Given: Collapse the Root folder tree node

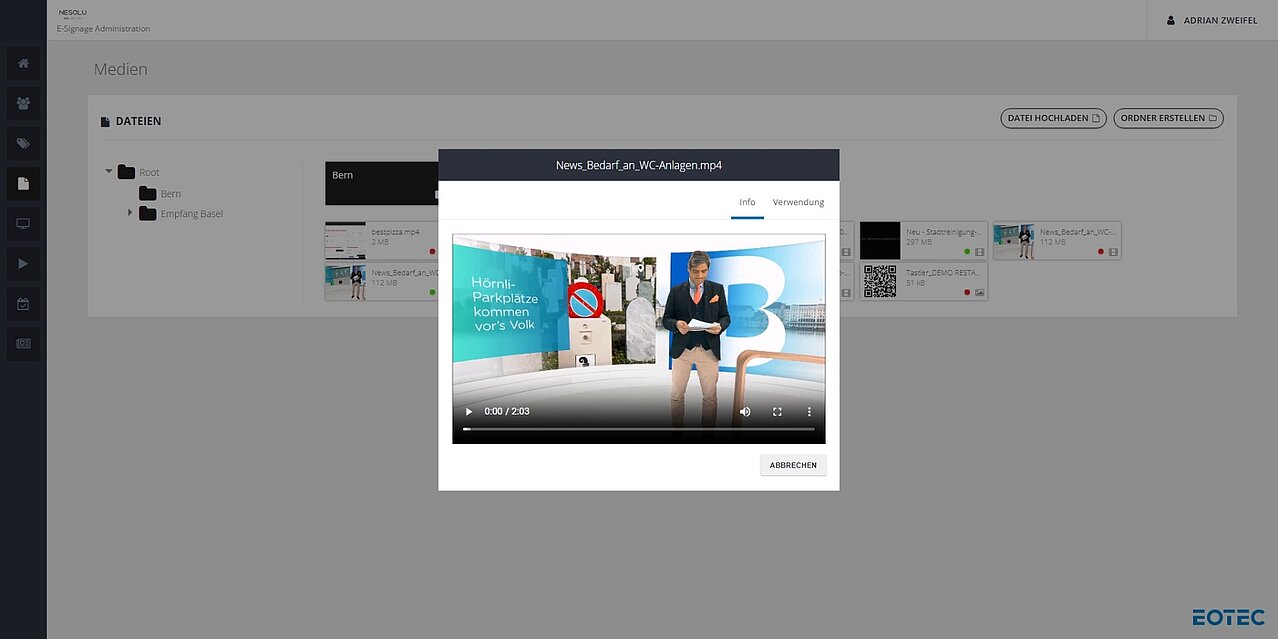Looking at the screenshot, I should [109, 172].
